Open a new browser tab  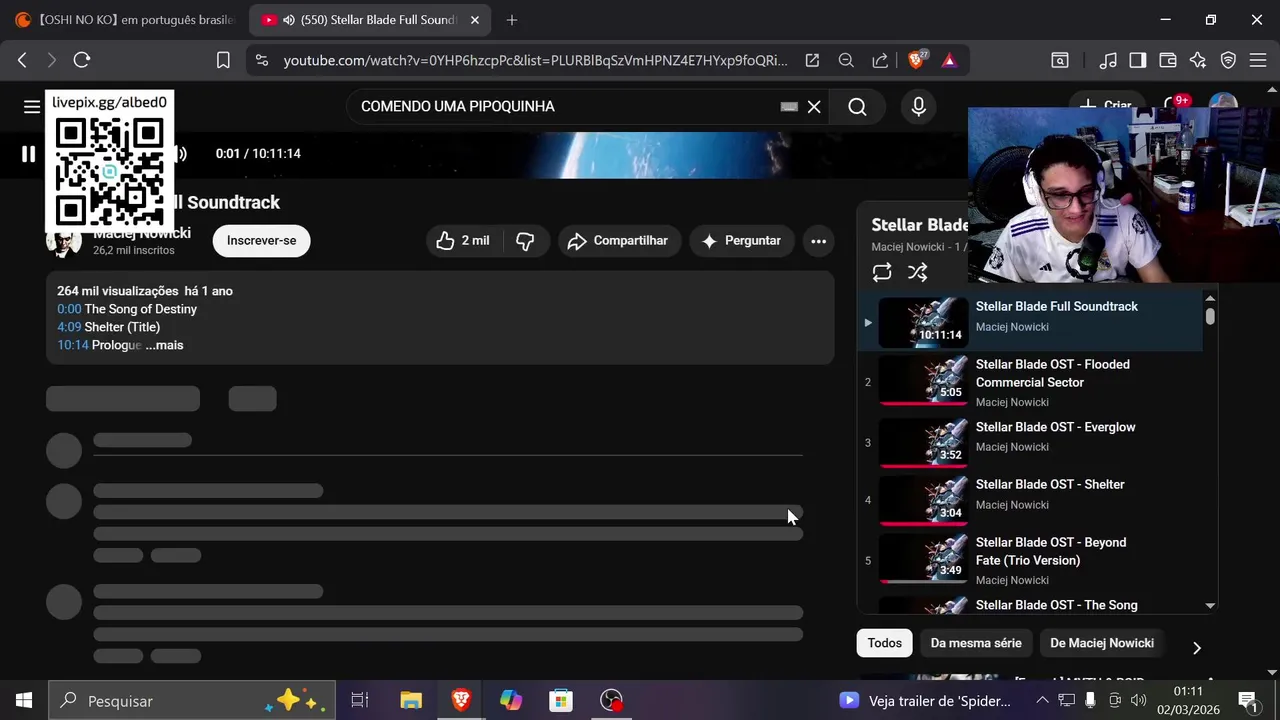click(512, 20)
